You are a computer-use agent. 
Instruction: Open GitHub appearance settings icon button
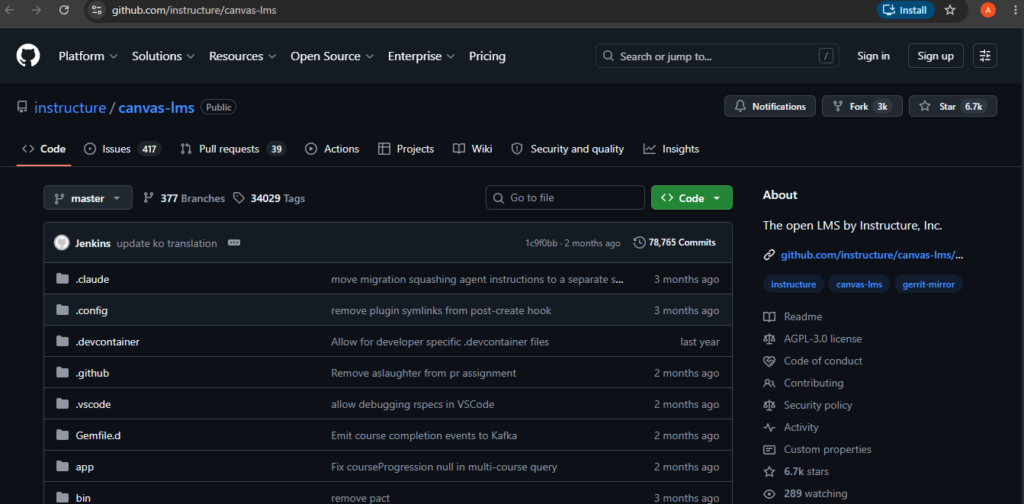tap(985, 56)
